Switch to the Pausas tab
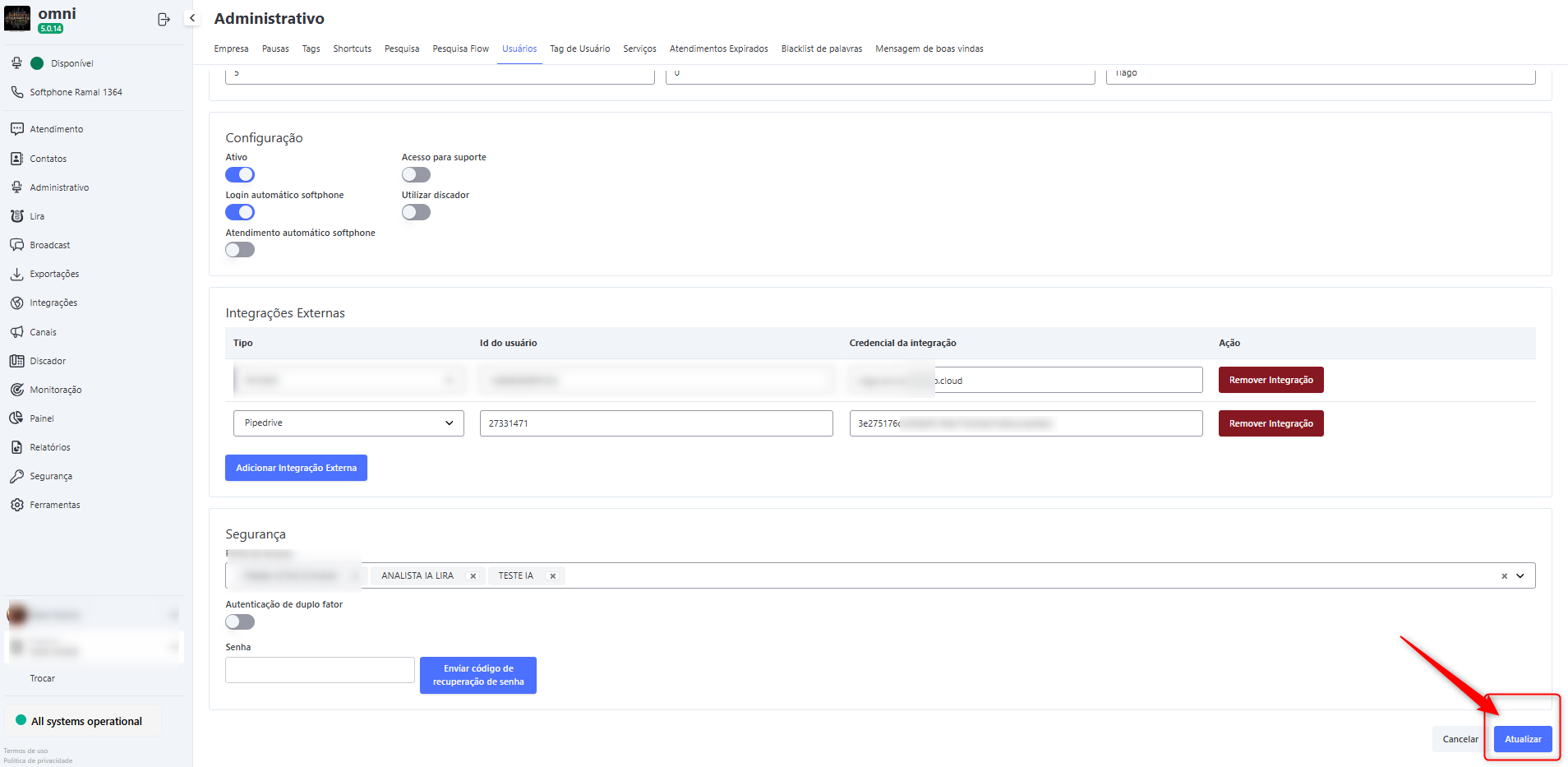Screen dimensions: 1568x767 point(275,49)
